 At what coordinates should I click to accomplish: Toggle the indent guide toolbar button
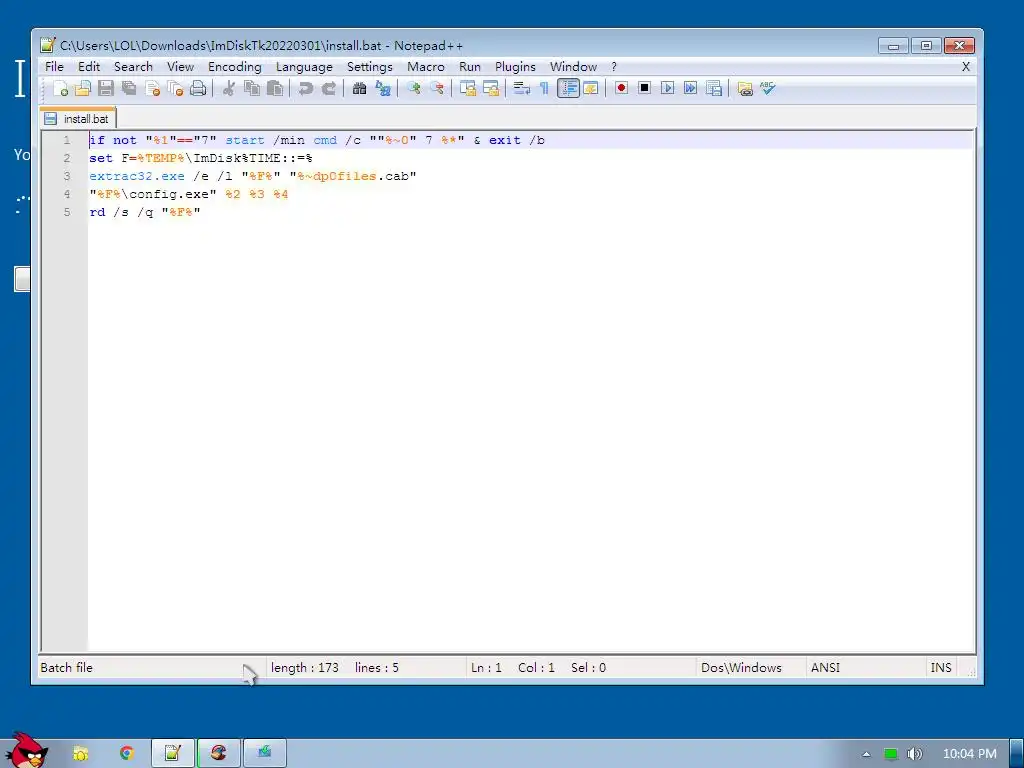pos(568,88)
